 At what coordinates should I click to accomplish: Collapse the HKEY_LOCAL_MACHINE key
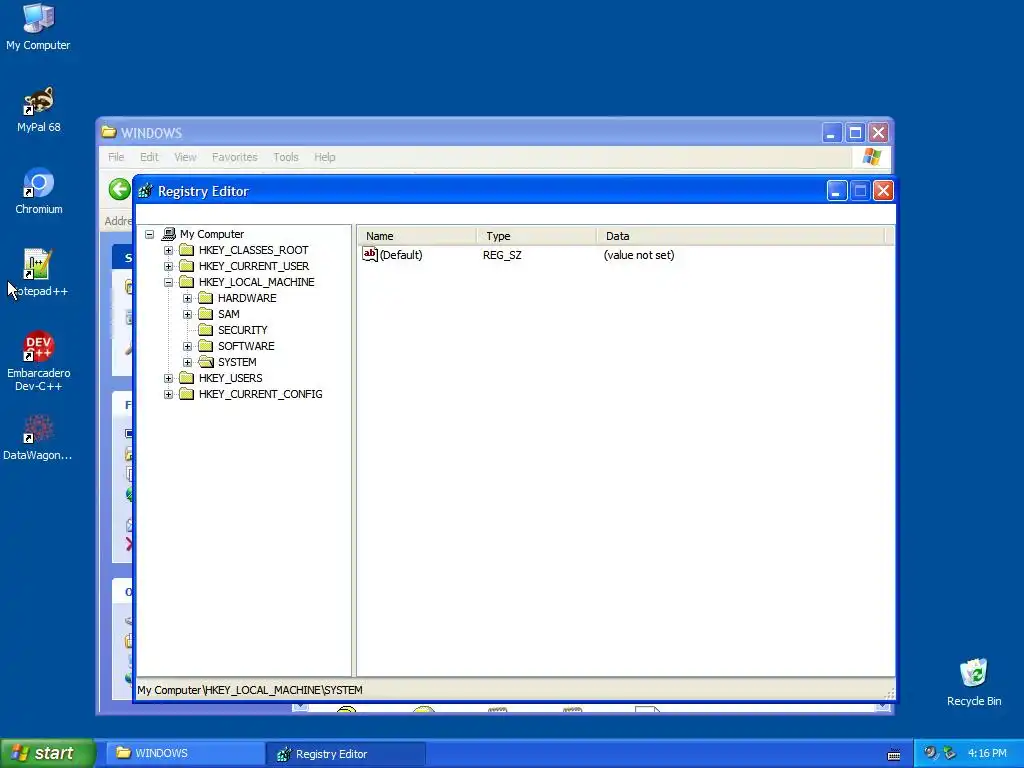[x=168, y=282]
